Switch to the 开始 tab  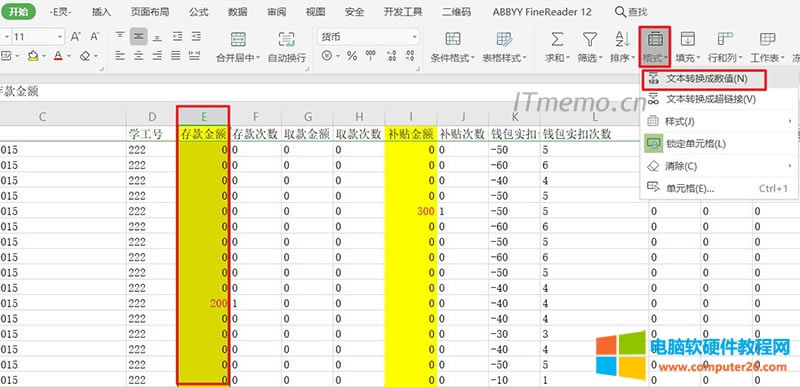pyautogui.click(x=18, y=11)
